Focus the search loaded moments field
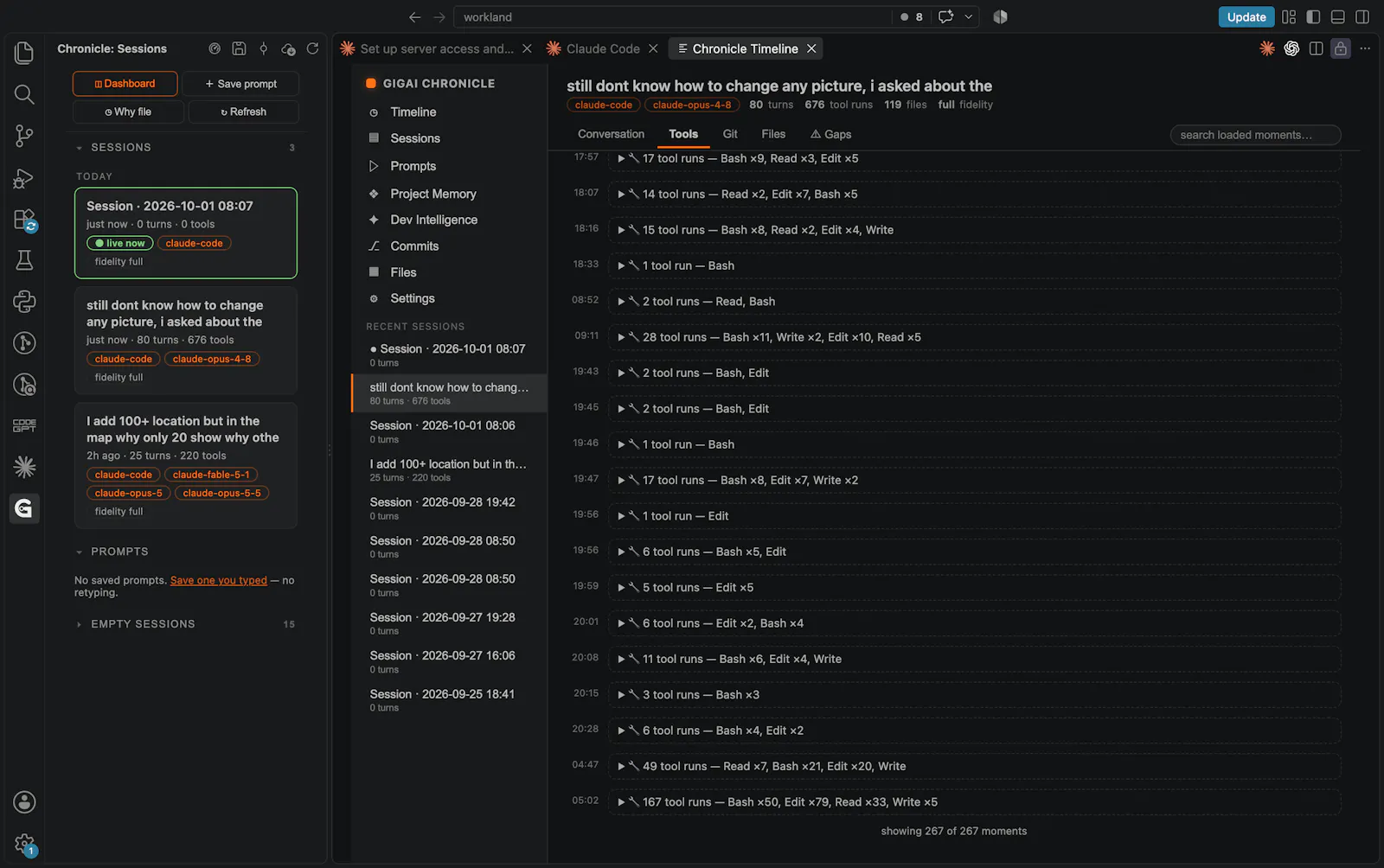This screenshot has height=868, width=1384. point(1255,135)
